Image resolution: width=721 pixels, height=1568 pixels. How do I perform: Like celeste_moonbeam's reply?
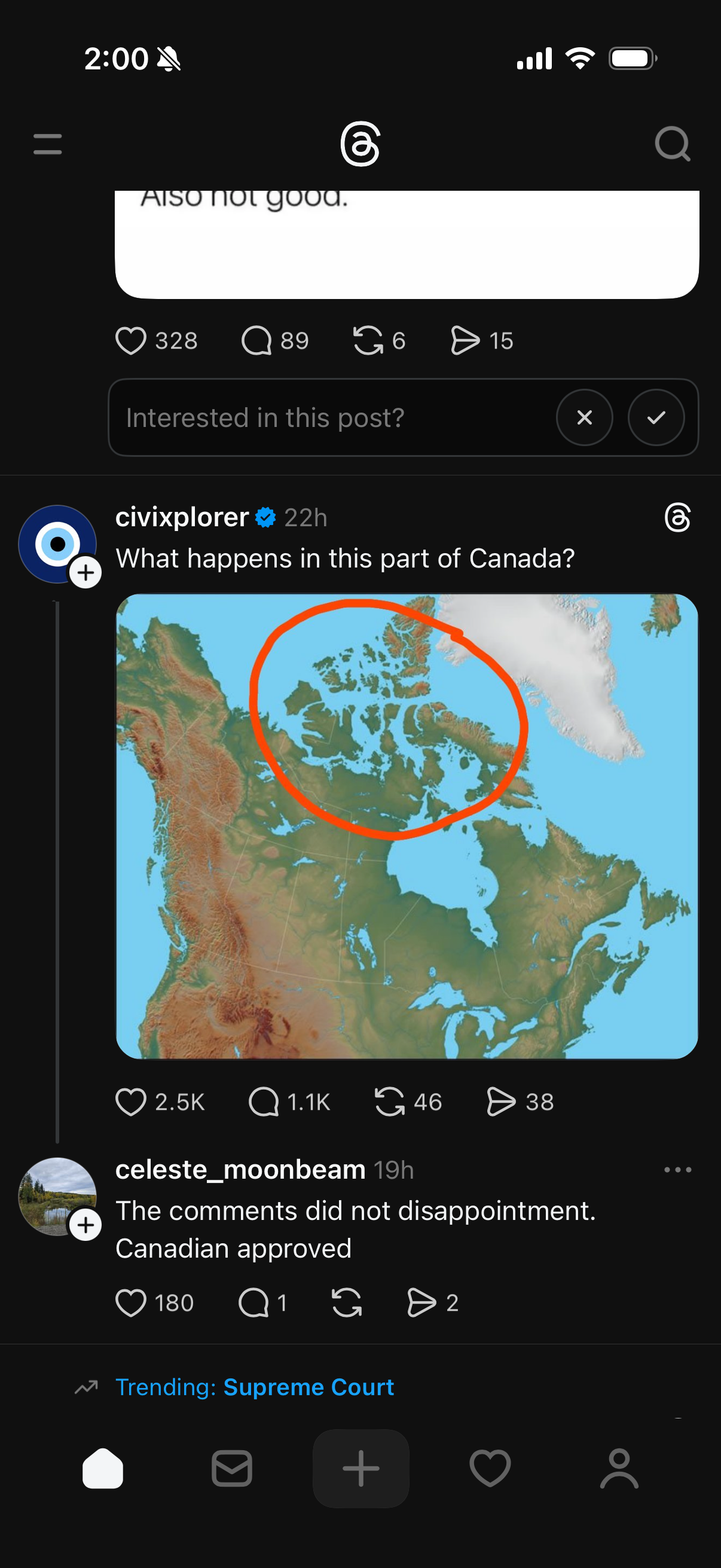(x=131, y=1302)
